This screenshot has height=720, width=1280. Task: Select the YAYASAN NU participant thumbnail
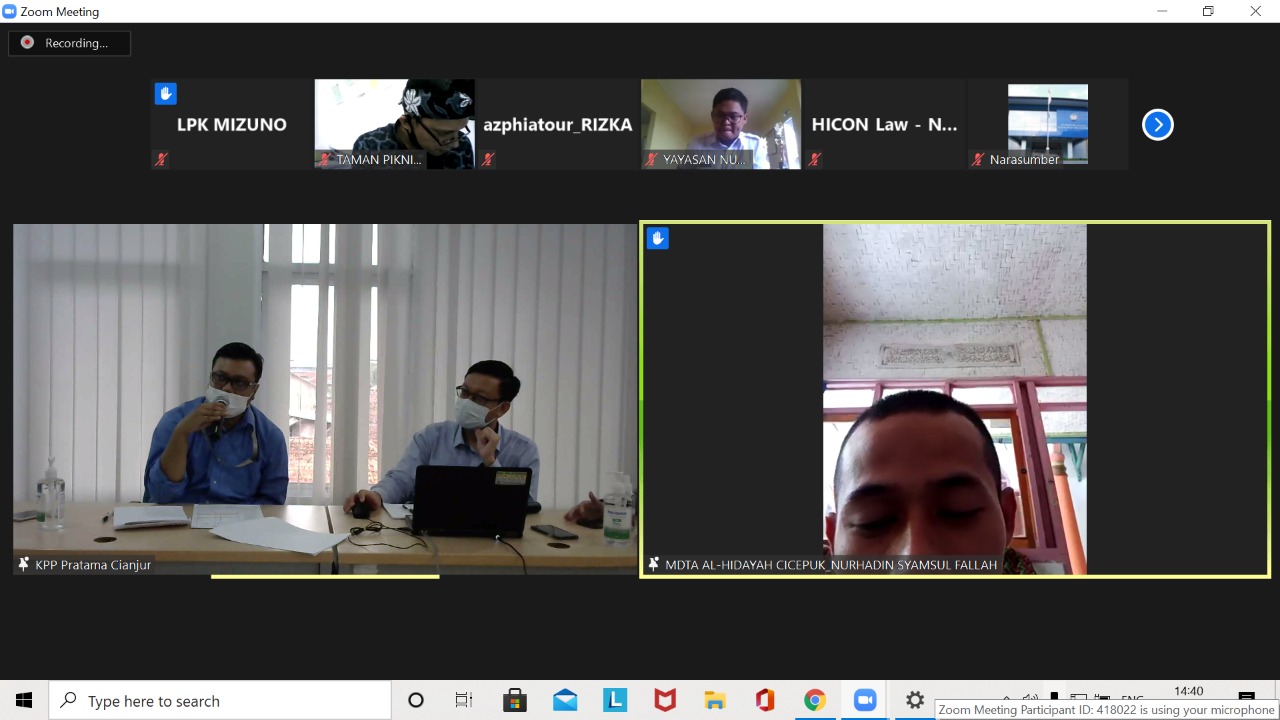[x=721, y=124]
